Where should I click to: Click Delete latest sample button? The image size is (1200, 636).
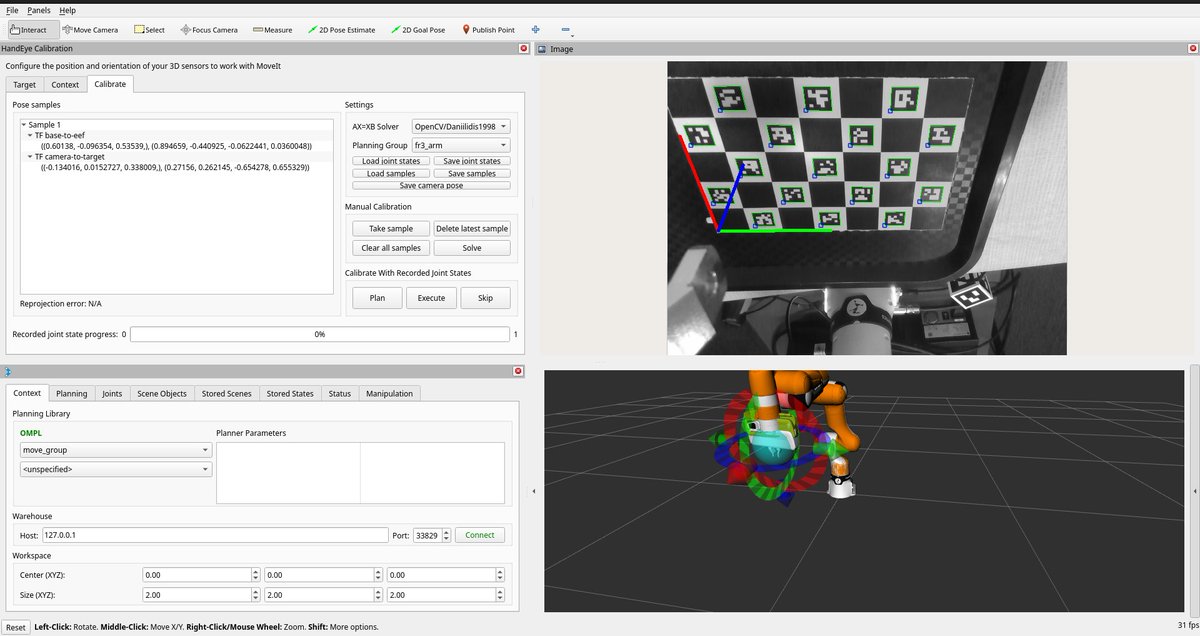coord(472,228)
